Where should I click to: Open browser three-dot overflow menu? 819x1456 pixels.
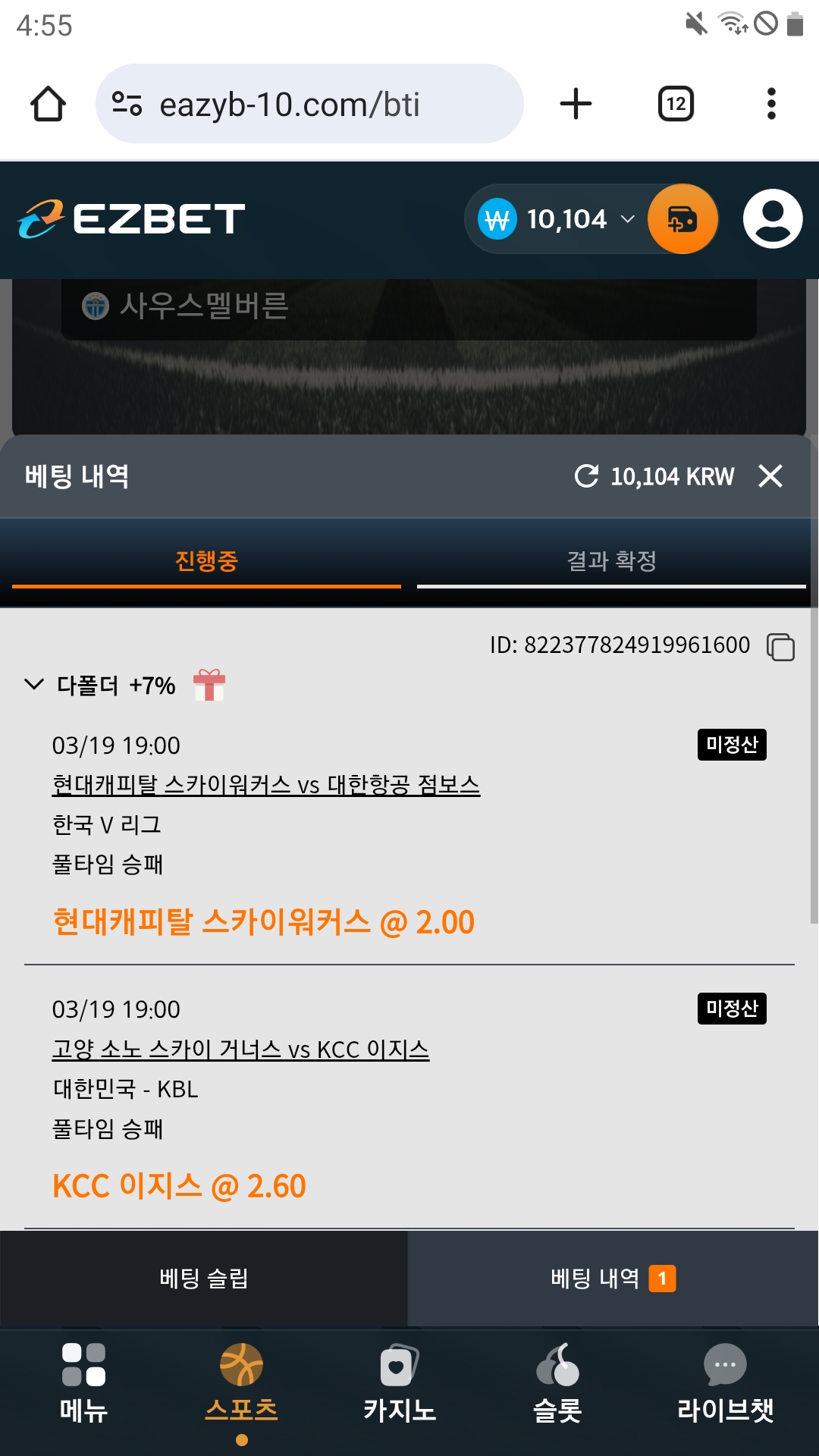[771, 104]
